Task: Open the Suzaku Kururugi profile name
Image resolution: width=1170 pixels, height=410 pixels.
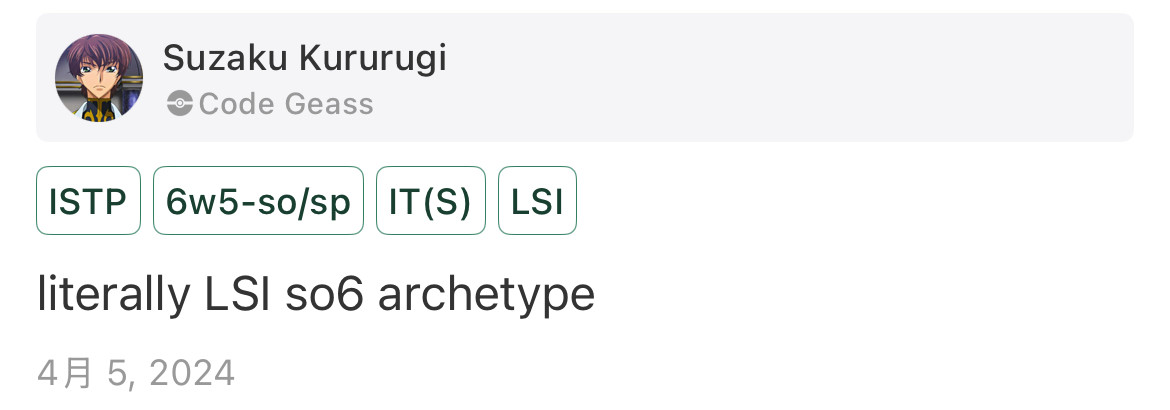Action: (x=304, y=59)
